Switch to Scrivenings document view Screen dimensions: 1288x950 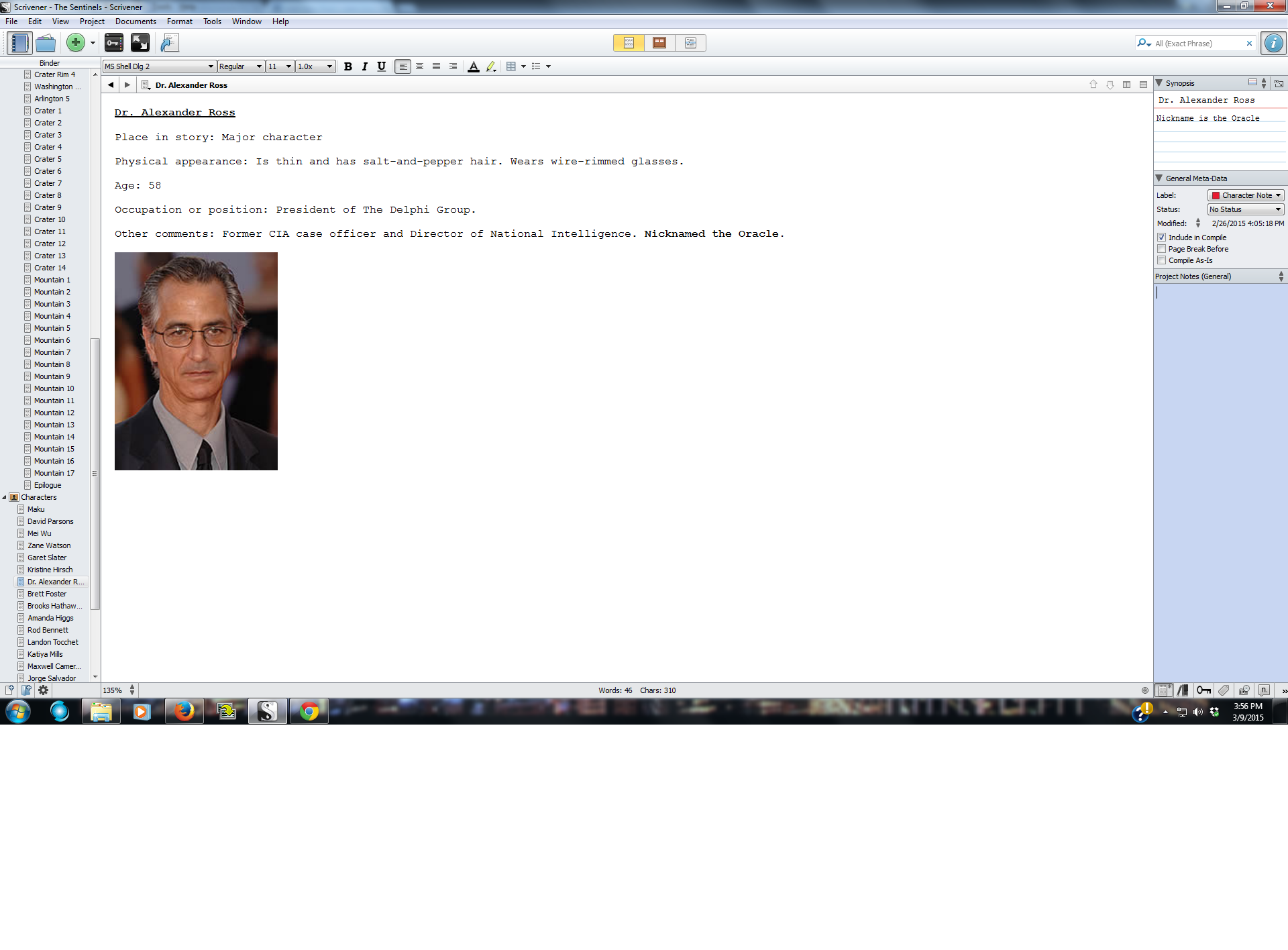pyautogui.click(x=629, y=43)
